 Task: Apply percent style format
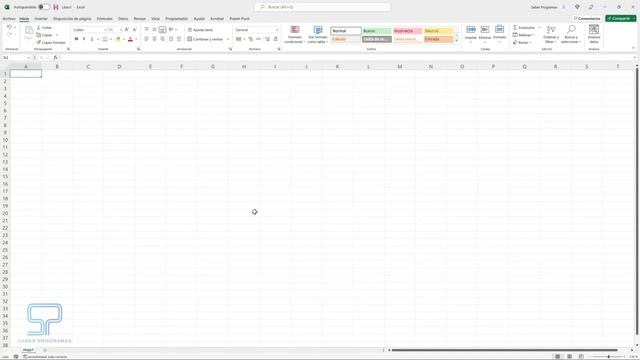click(x=251, y=39)
